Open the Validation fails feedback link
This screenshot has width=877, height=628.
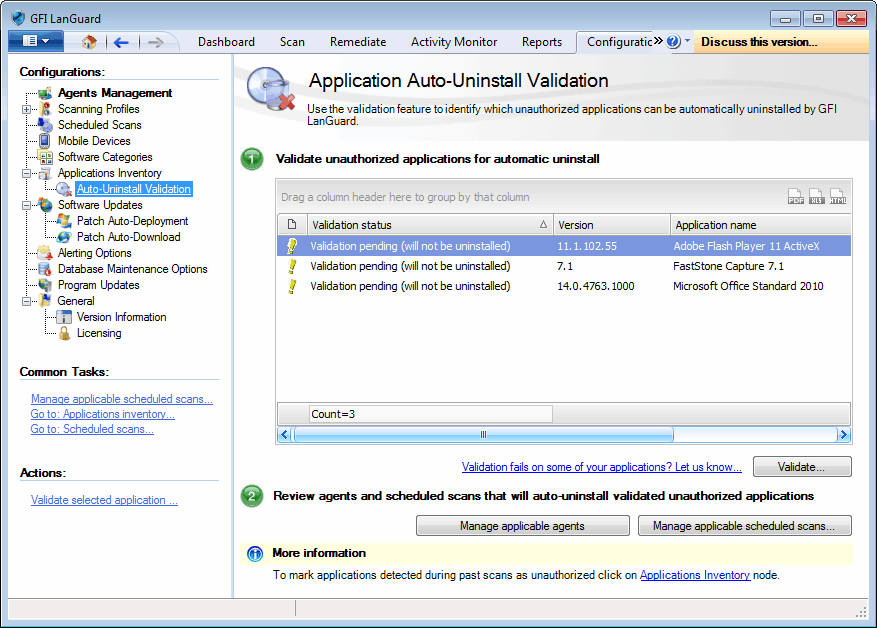602,467
